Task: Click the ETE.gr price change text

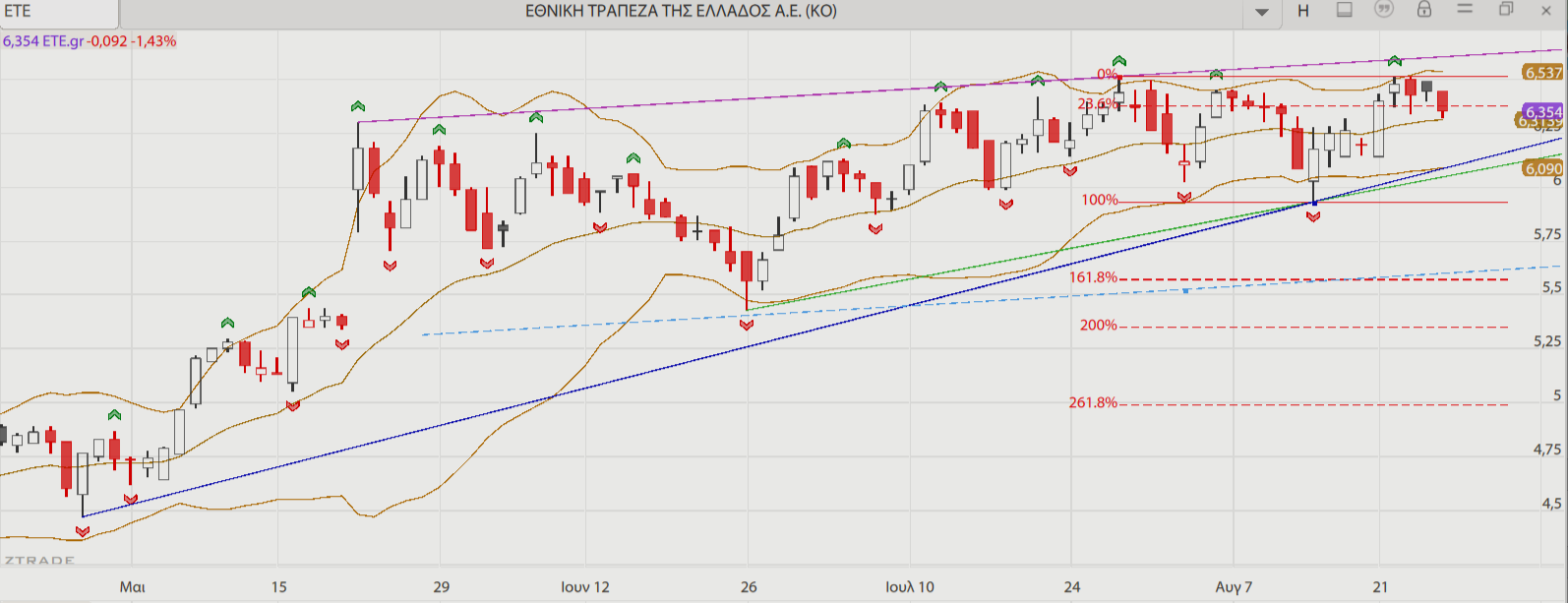Action: [x=90, y=41]
